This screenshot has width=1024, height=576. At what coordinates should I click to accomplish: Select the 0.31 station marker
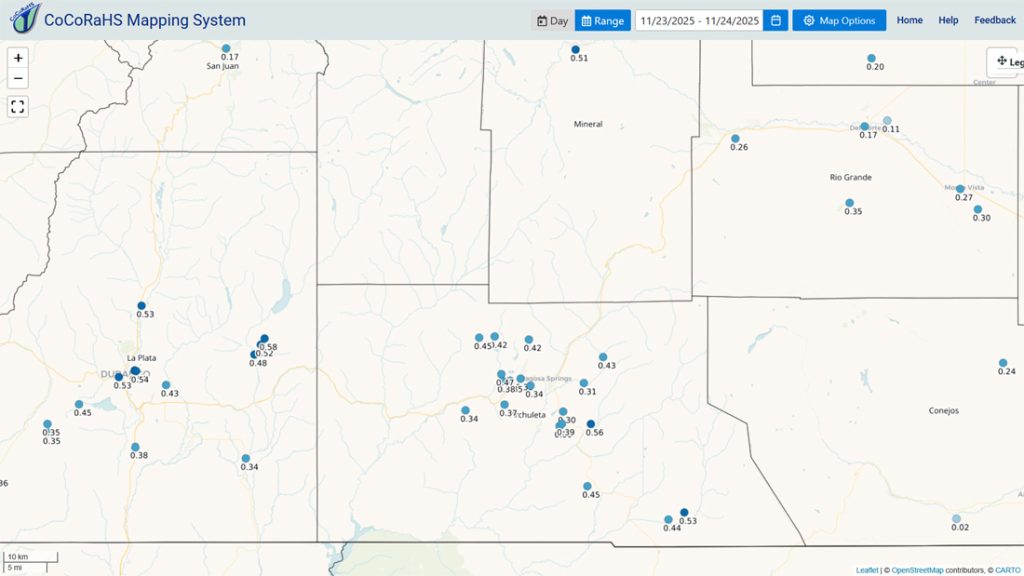[x=584, y=383]
